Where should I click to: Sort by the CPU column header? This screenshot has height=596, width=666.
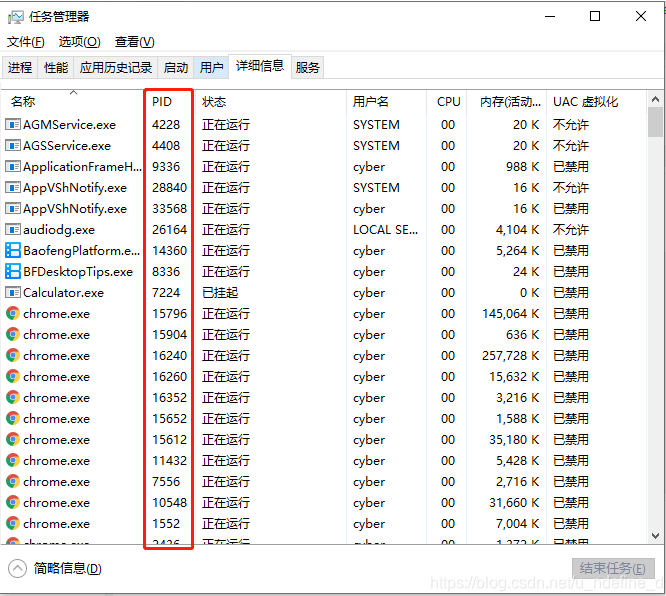pos(446,102)
